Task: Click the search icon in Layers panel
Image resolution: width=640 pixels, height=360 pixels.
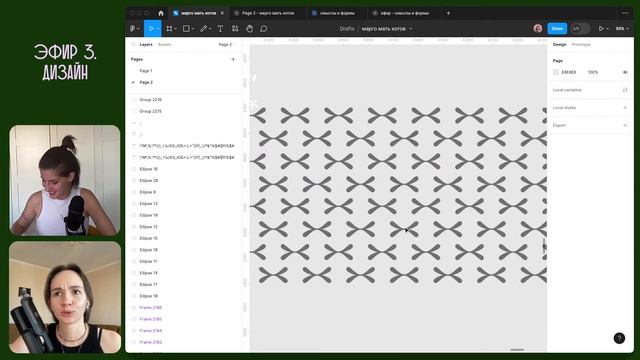Action: coord(133,44)
